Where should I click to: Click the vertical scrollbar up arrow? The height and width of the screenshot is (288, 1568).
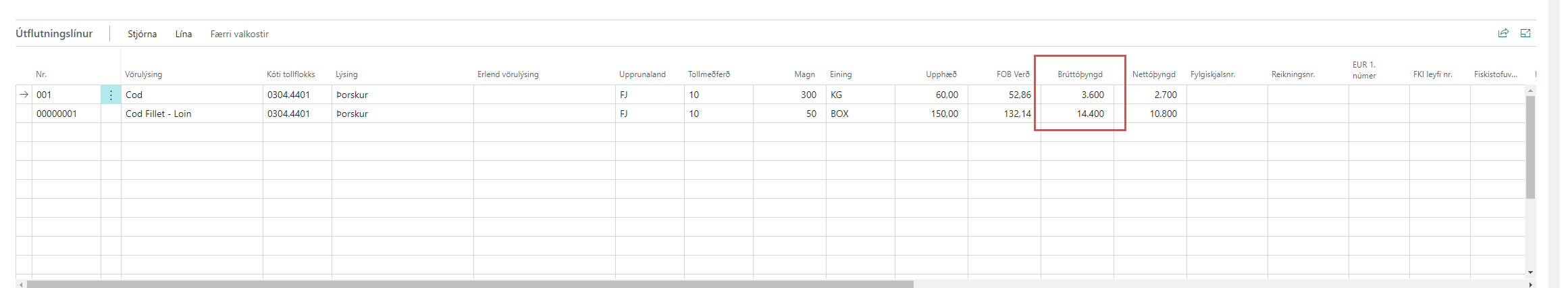1530,90
